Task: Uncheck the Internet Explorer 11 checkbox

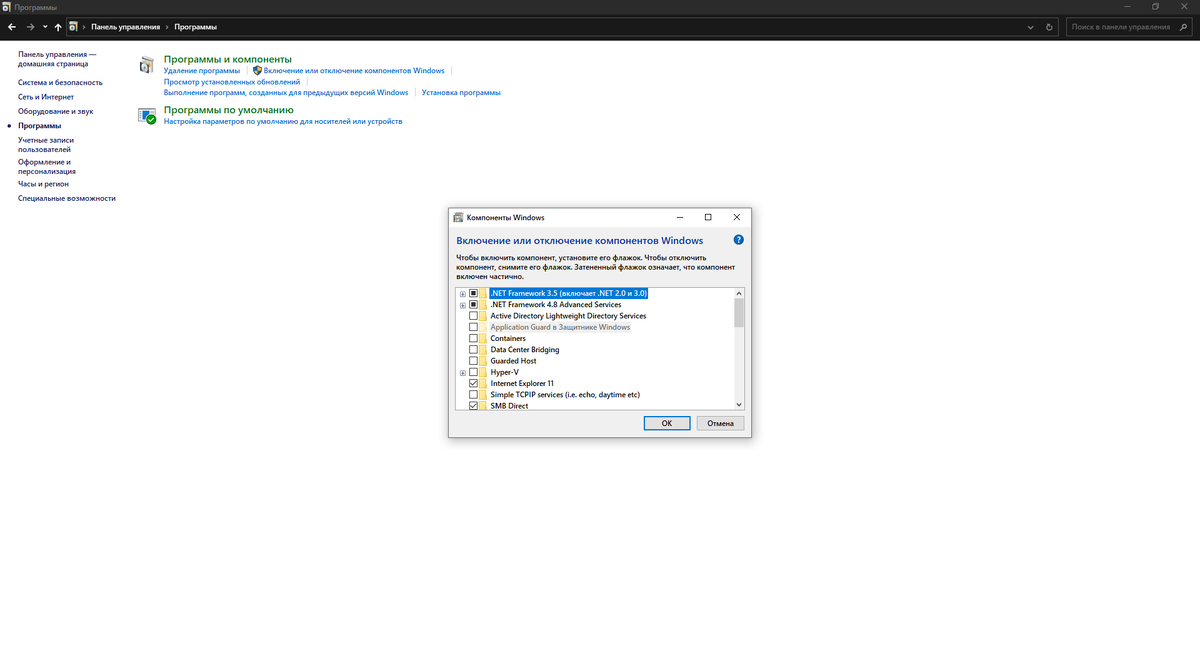Action: tap(472, 383)
